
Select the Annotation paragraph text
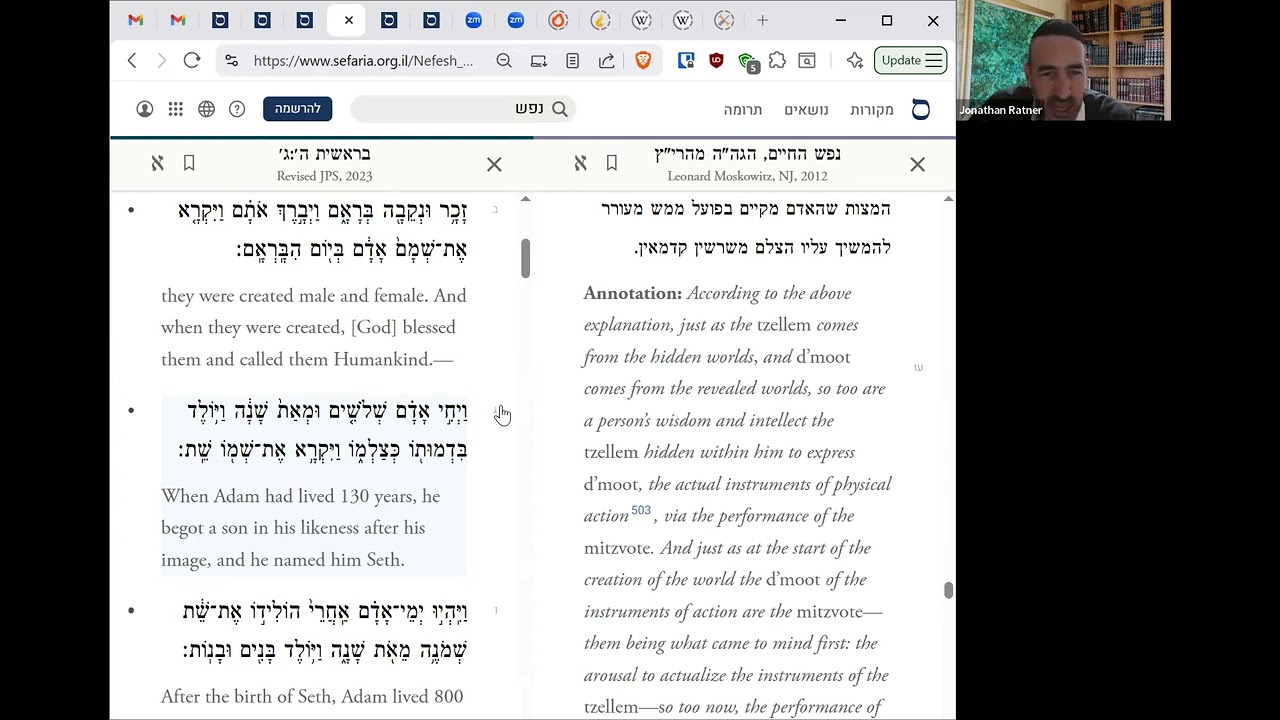coord(738,500)
